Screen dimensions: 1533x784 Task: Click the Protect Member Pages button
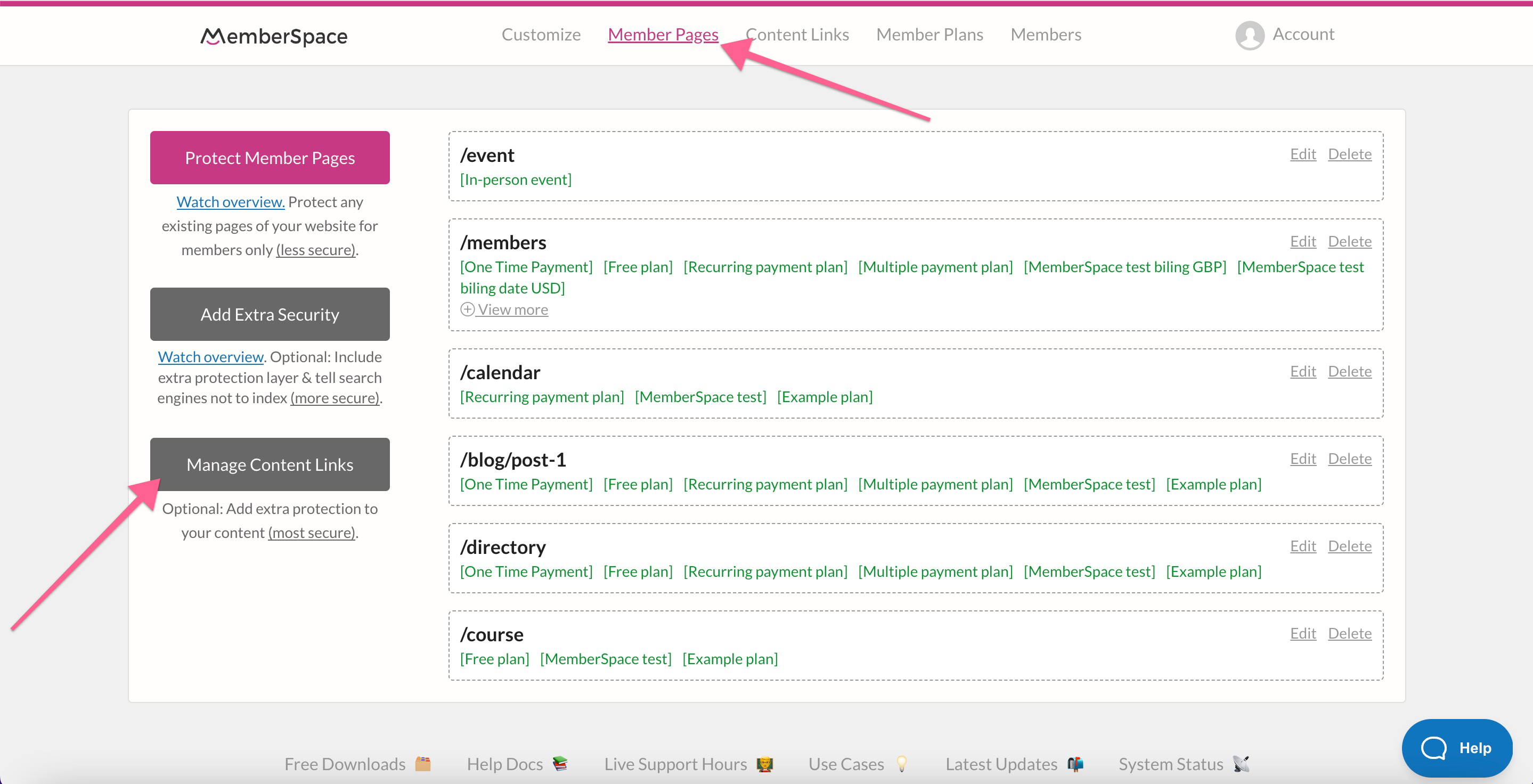(x=270, y=158)
